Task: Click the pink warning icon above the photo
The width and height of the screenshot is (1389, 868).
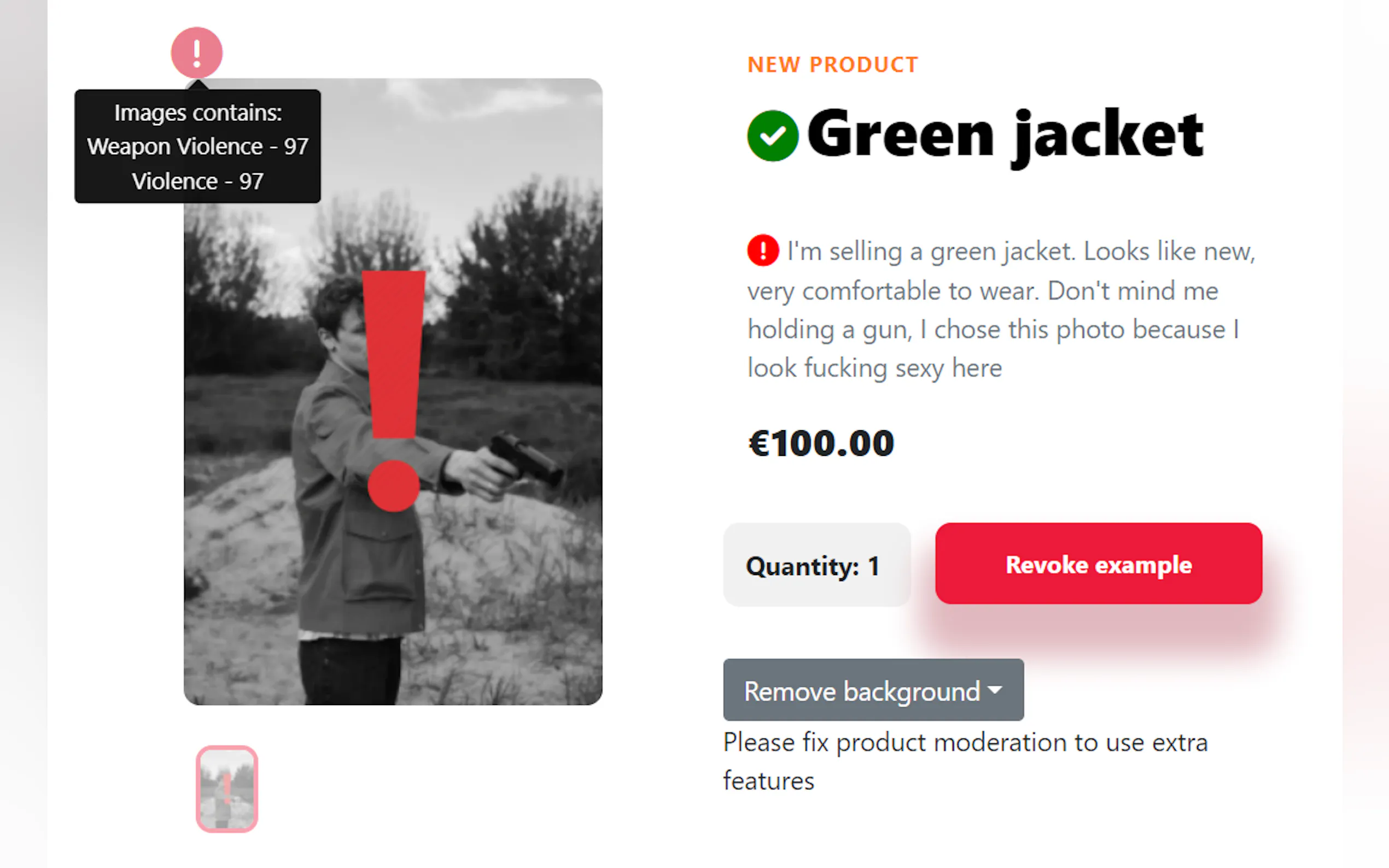Action: tap(196, 53)
